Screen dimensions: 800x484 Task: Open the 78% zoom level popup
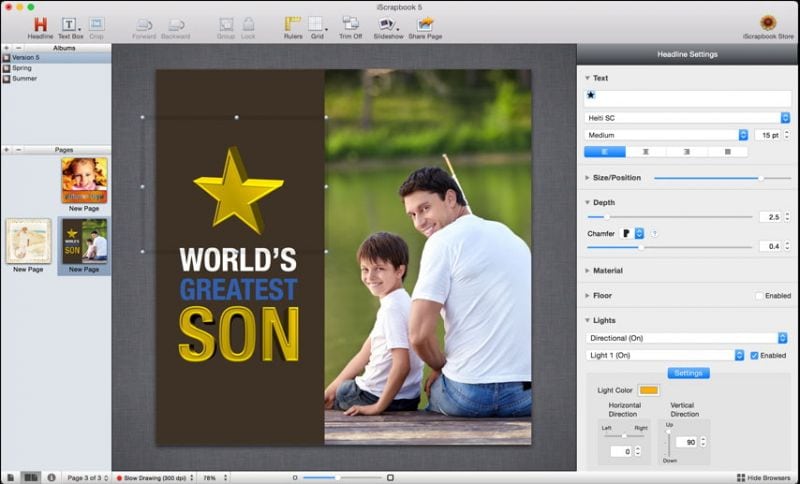coord(215,478)
